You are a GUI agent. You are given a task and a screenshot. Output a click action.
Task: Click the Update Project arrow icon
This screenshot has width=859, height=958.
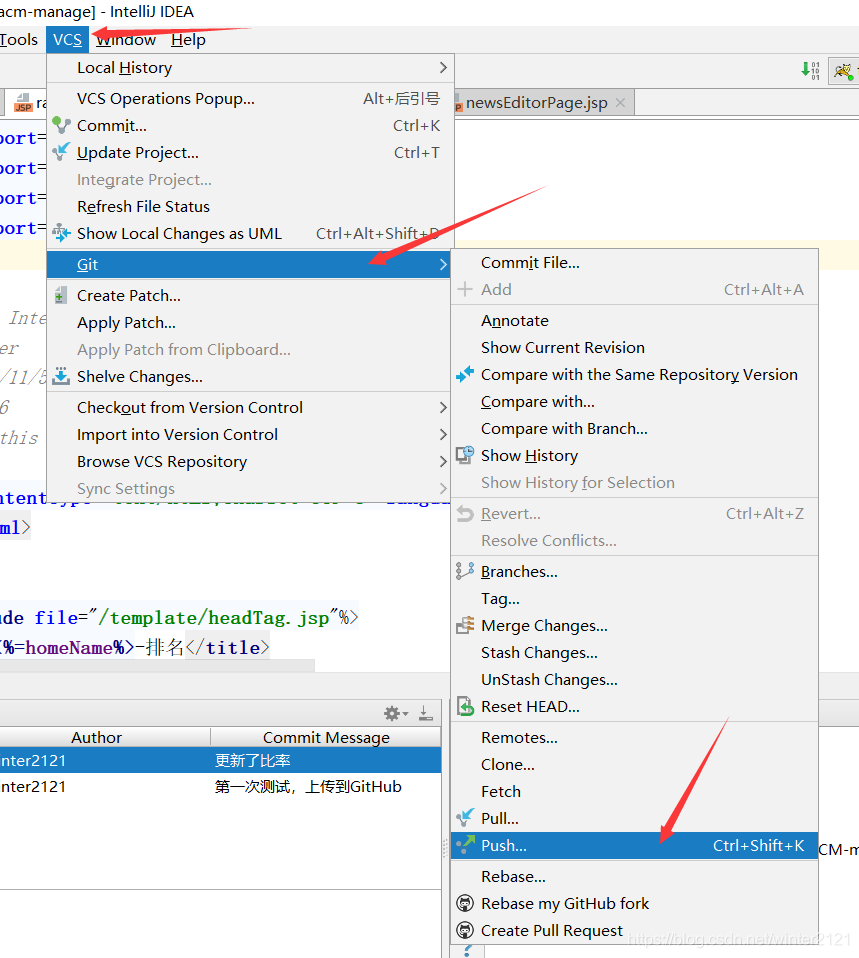pyautogui.click(x=61, y=152)
